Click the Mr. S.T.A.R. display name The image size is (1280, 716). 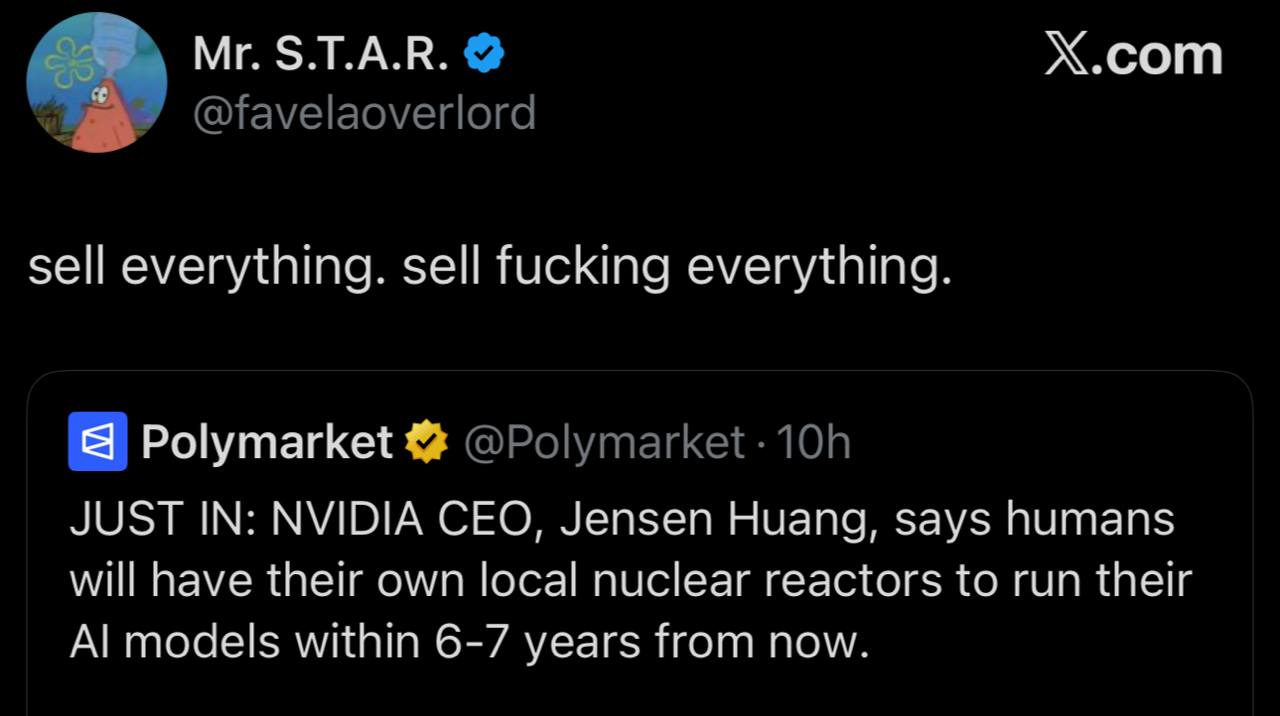point(320,57)
